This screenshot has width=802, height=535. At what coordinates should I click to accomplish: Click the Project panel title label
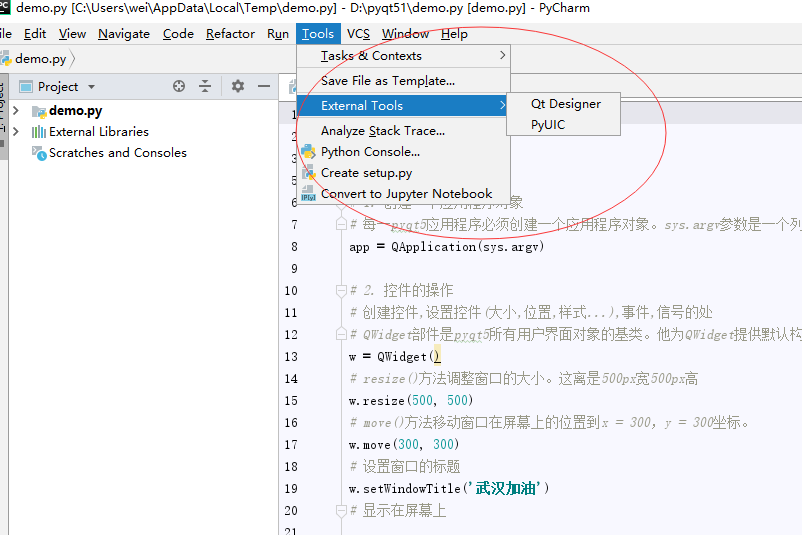(x=58, y=86)
